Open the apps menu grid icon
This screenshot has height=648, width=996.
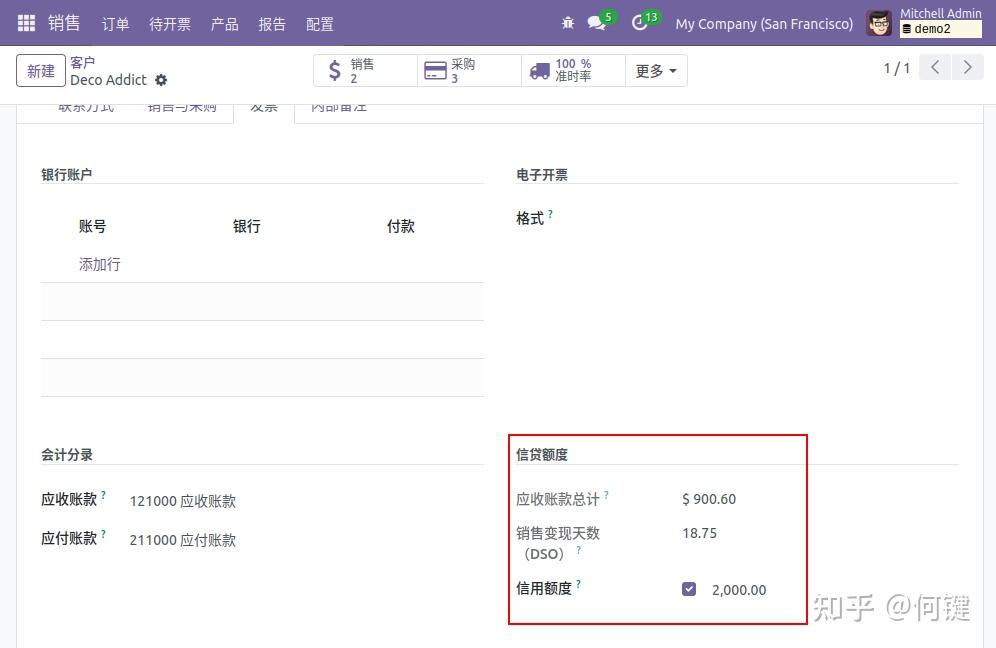[25, 24]
